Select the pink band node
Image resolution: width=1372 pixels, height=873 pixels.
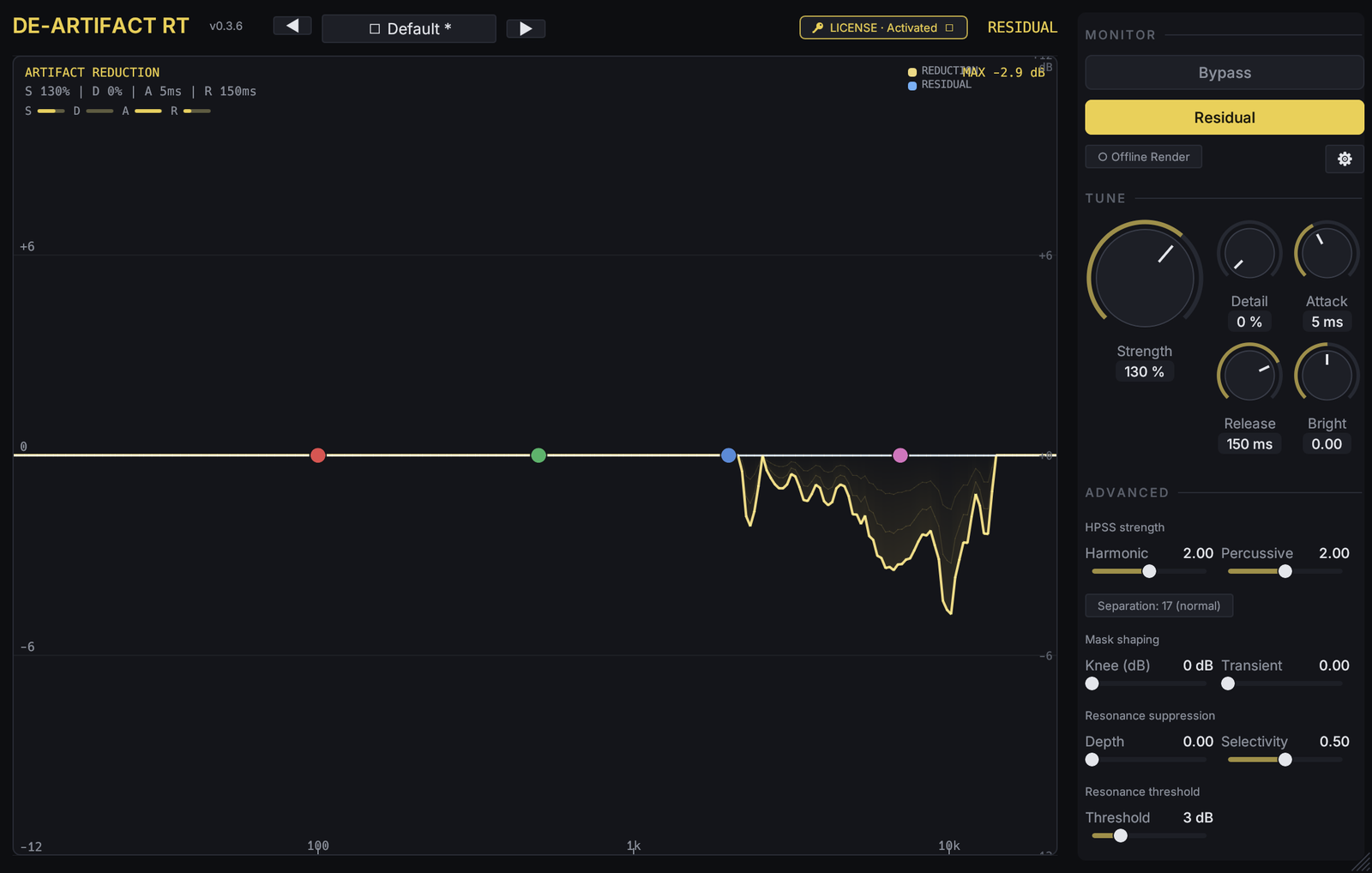900,455
